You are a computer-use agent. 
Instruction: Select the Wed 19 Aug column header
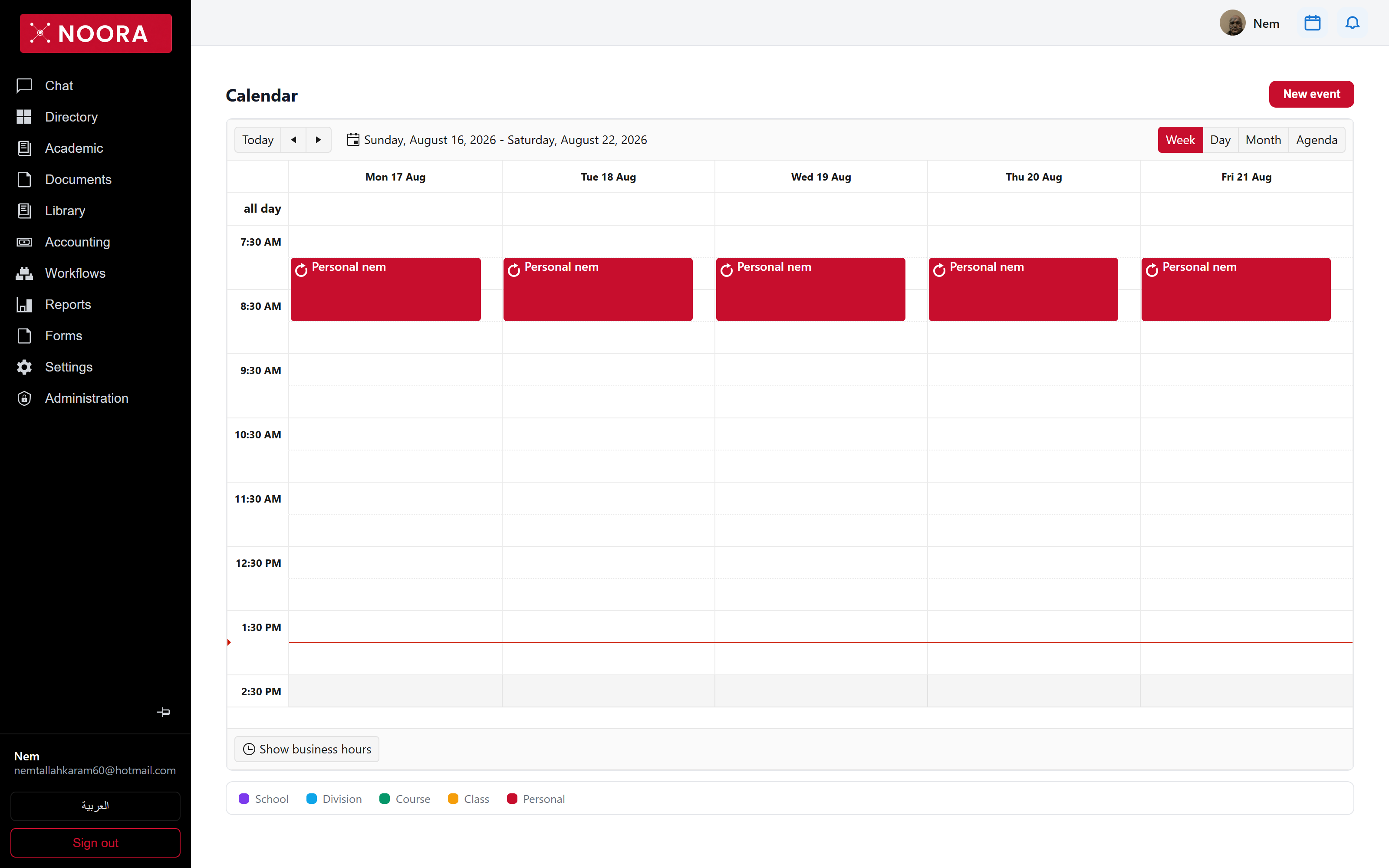pyautogui.click(x=821, y=177)
